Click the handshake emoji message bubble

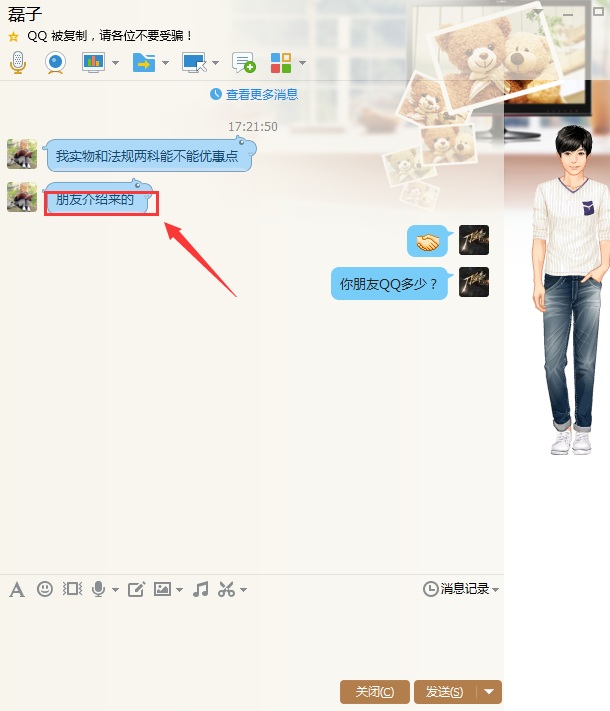[x=428, y=241]
